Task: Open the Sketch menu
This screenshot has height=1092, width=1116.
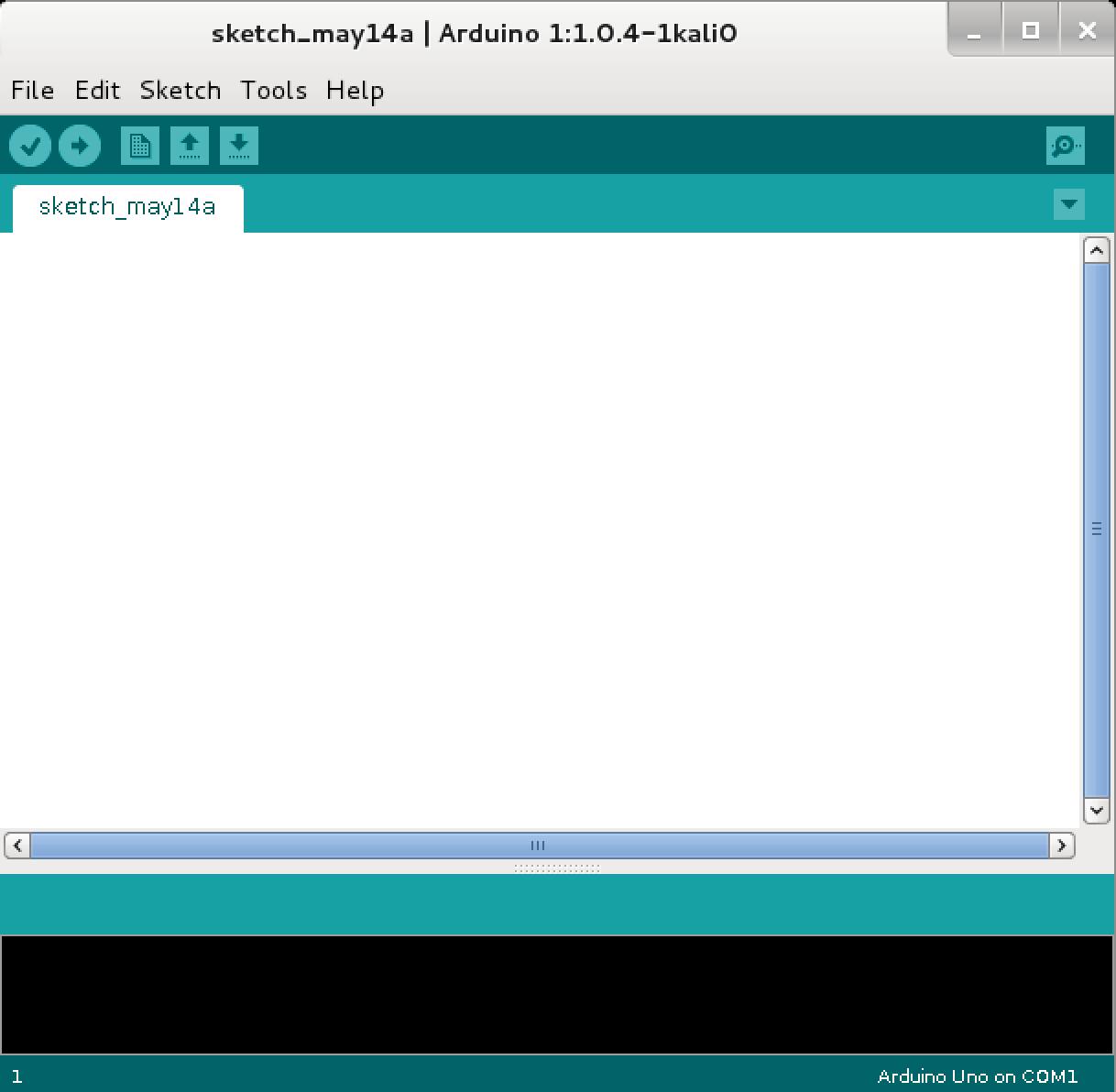Action: click(x=180, y=90)
